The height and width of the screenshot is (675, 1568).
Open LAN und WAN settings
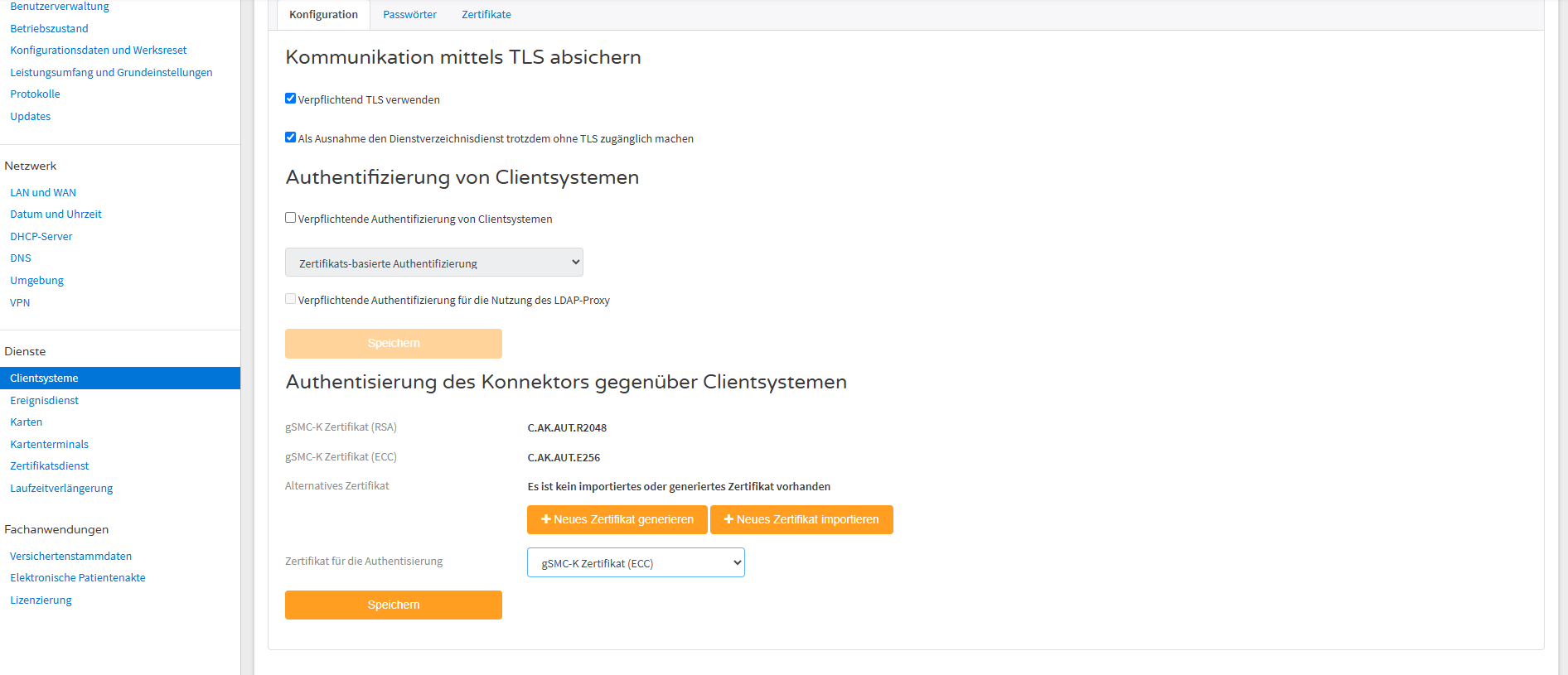[x=43, y=192]
